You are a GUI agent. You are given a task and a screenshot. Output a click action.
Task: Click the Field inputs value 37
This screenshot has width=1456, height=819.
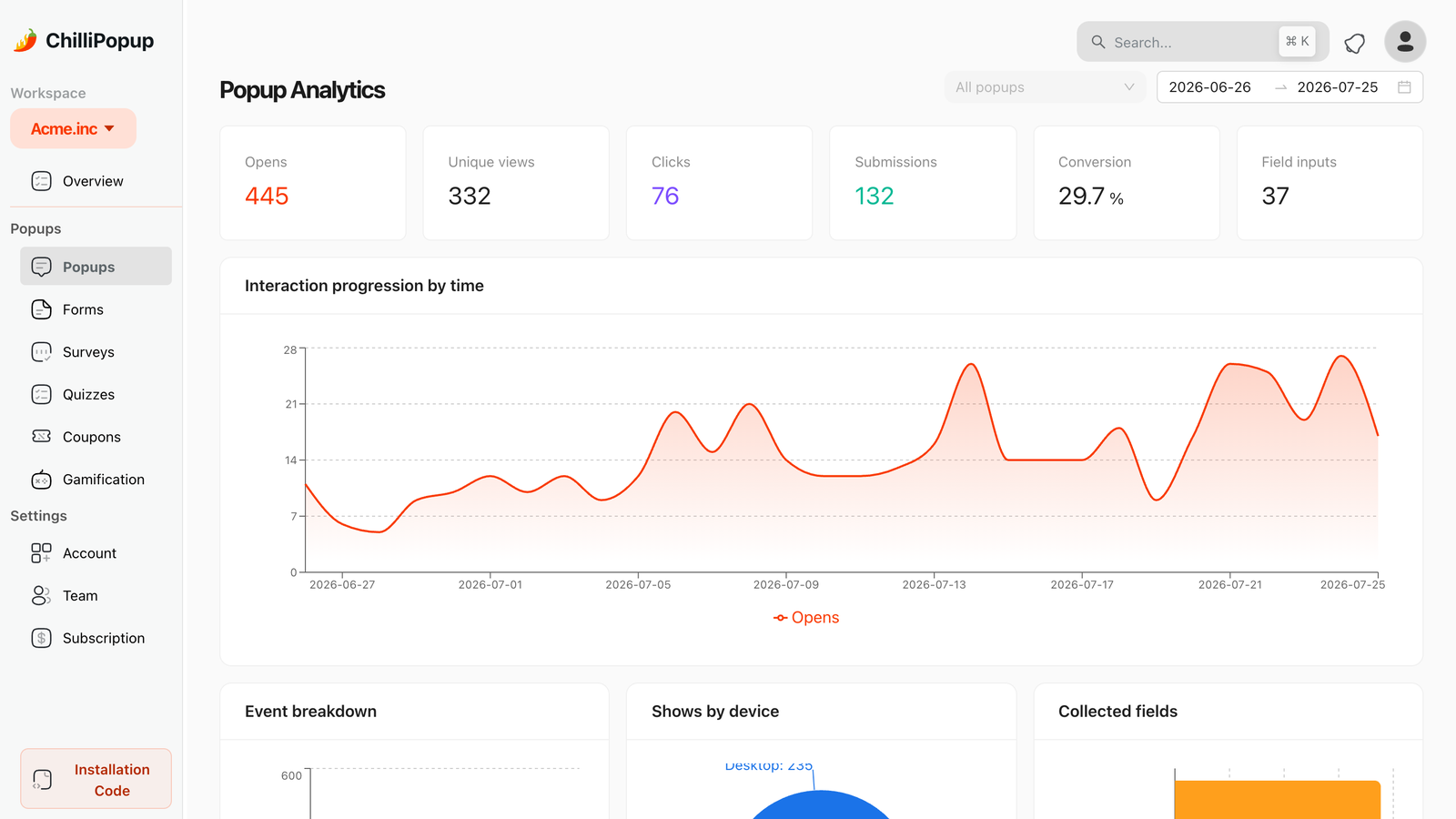pos(1275,196)
